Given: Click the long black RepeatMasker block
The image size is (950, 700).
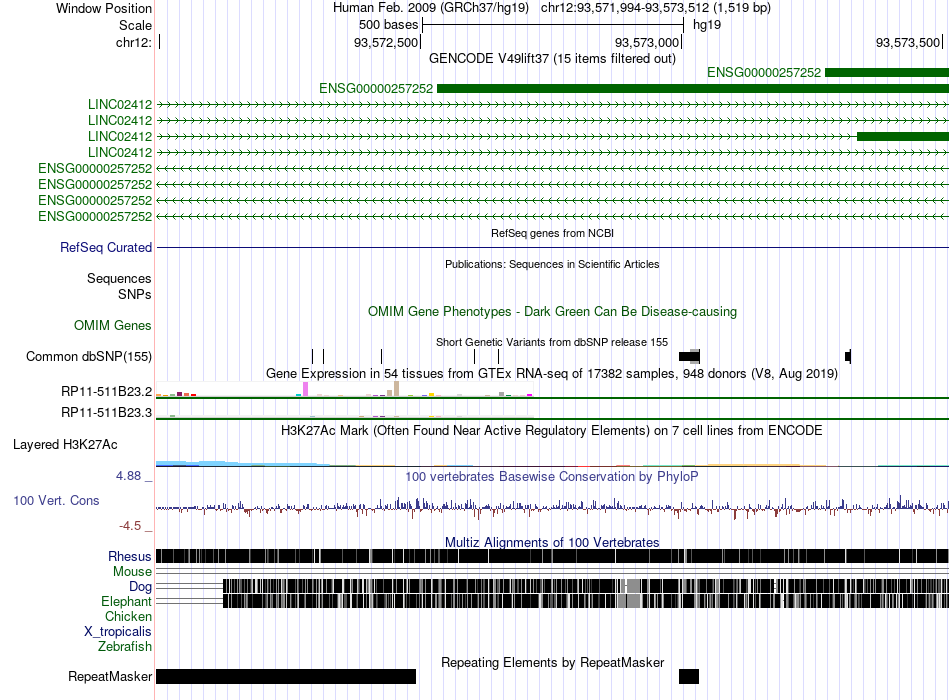Looking at the screenshot, I should pyautogui.click(x=286, y=676).
